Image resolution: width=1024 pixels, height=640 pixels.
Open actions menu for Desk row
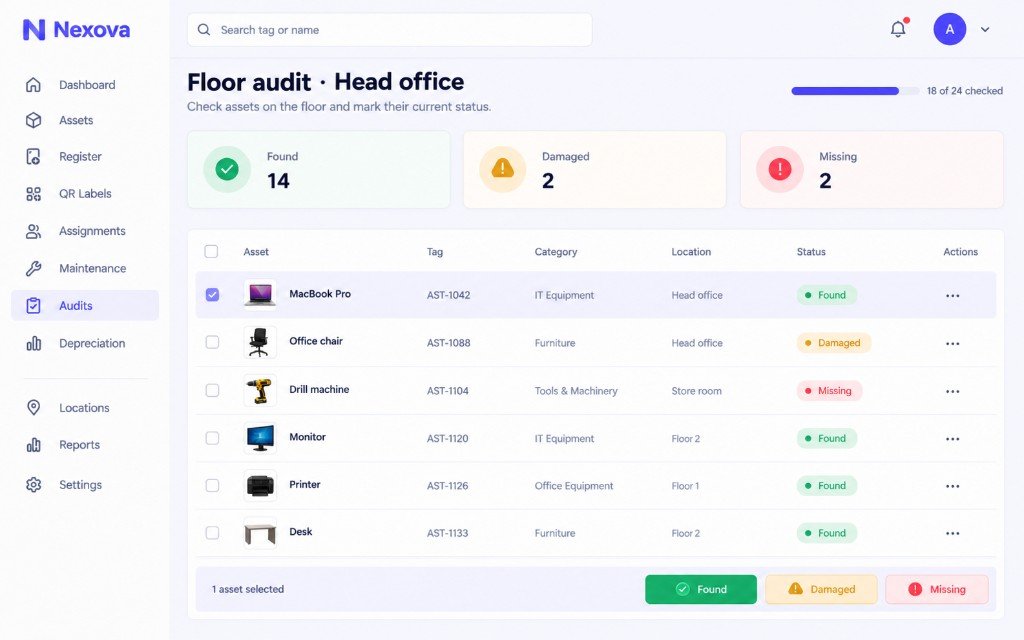click(x=952, y=534)
